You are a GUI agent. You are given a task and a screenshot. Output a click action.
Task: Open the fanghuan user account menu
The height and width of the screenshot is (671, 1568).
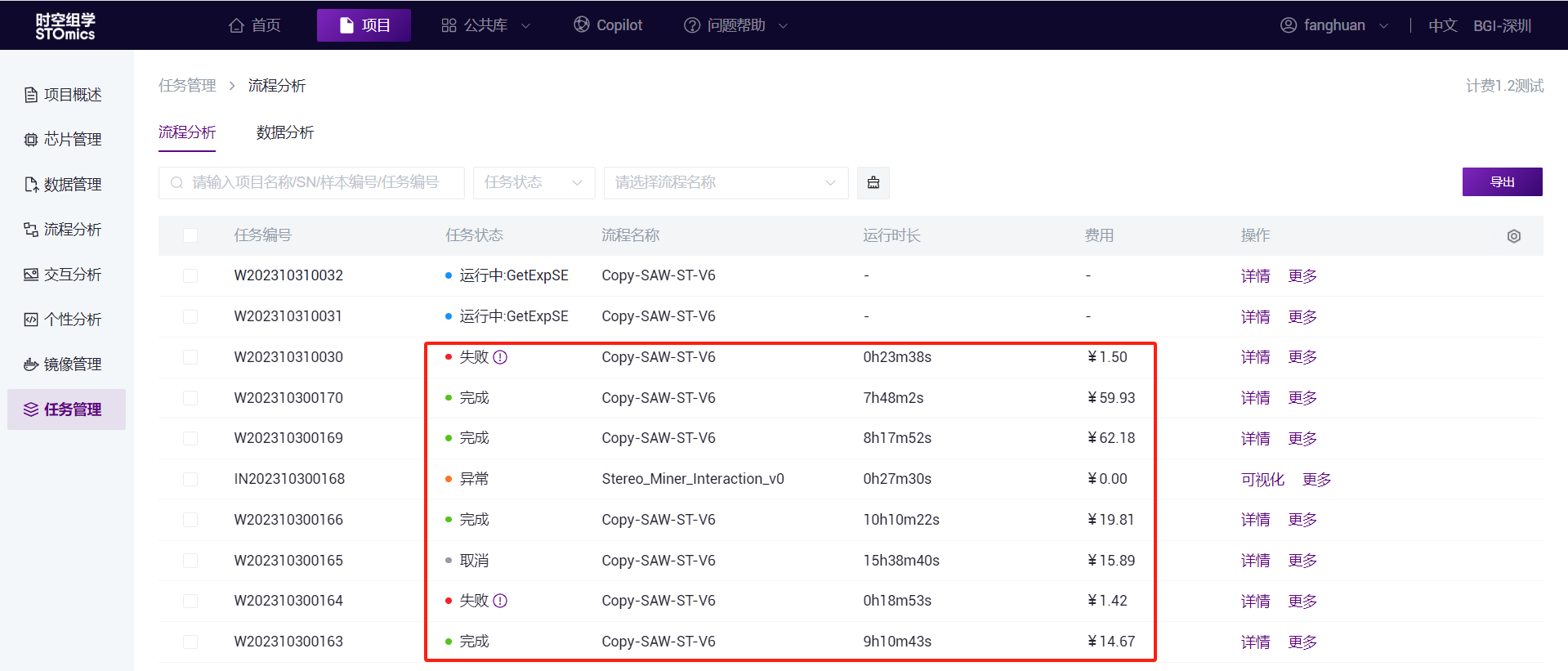(1334, 25)
